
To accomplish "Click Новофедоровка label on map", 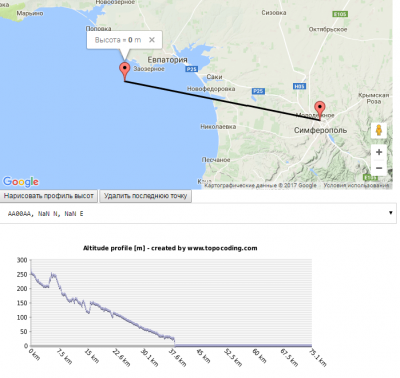I will coord(211,89).
